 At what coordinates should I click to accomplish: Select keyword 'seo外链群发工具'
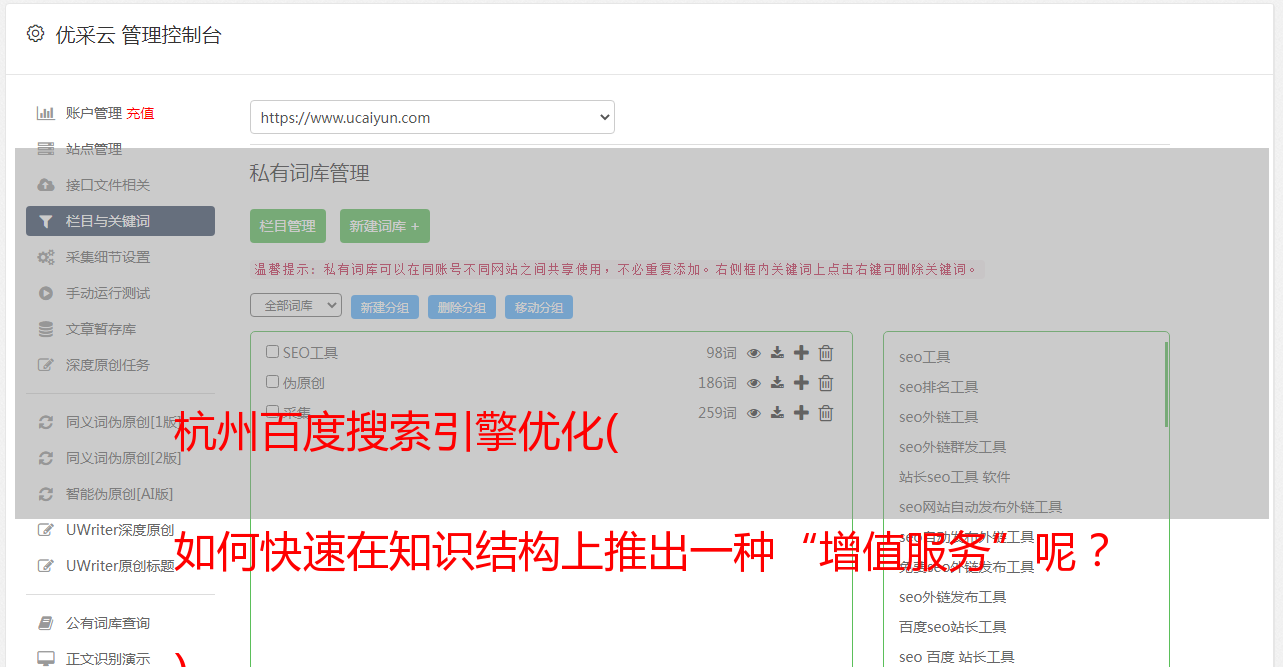point(953,447)
